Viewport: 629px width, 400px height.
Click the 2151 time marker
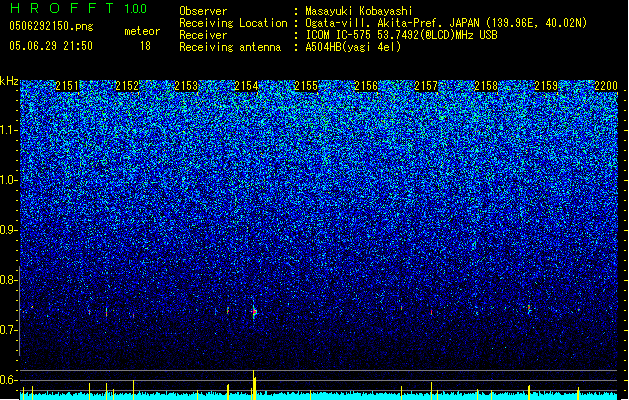tap(67, 86)
